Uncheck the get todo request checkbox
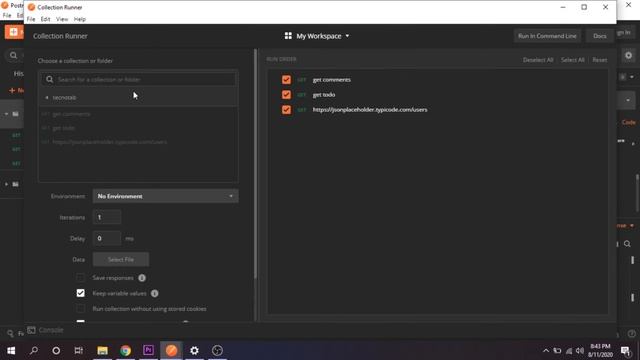The height and width of the screenshot is (360, 640). point(286,95)
